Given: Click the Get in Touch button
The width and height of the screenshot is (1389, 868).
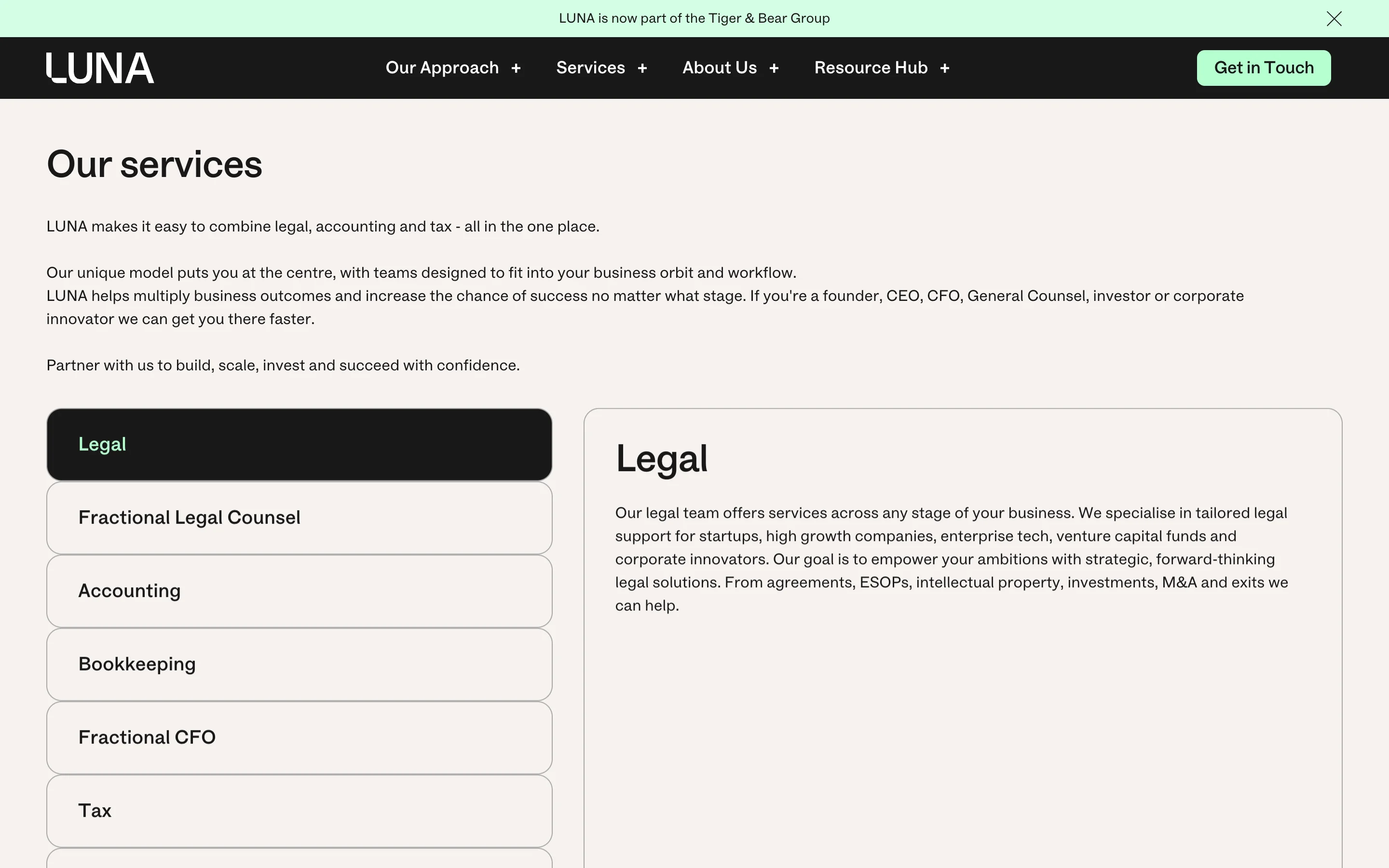Looking at the screenshot, I should pos(1263,68).
